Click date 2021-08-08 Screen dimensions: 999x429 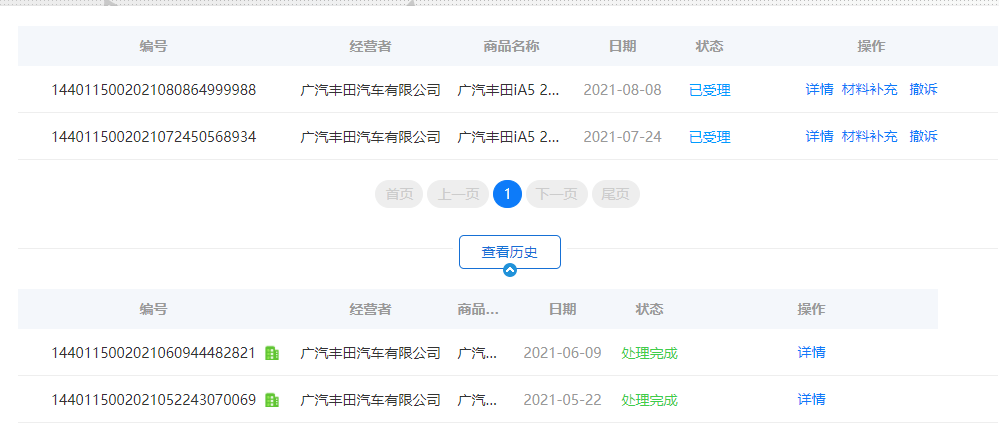pyautogui.click(x=622, y=90)
